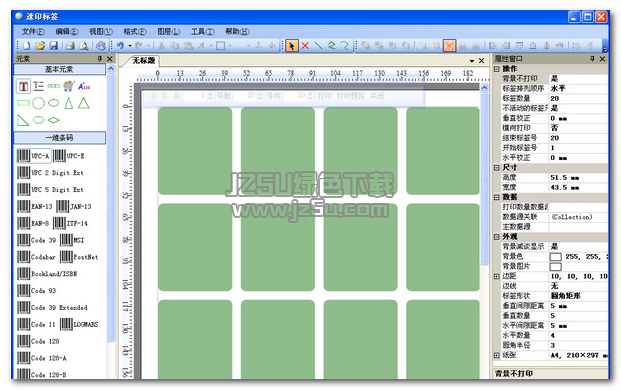Viewport: 621px width, 390px height.
Task: Select the Code 39 barcode element
Action: (x=37, y=240)
